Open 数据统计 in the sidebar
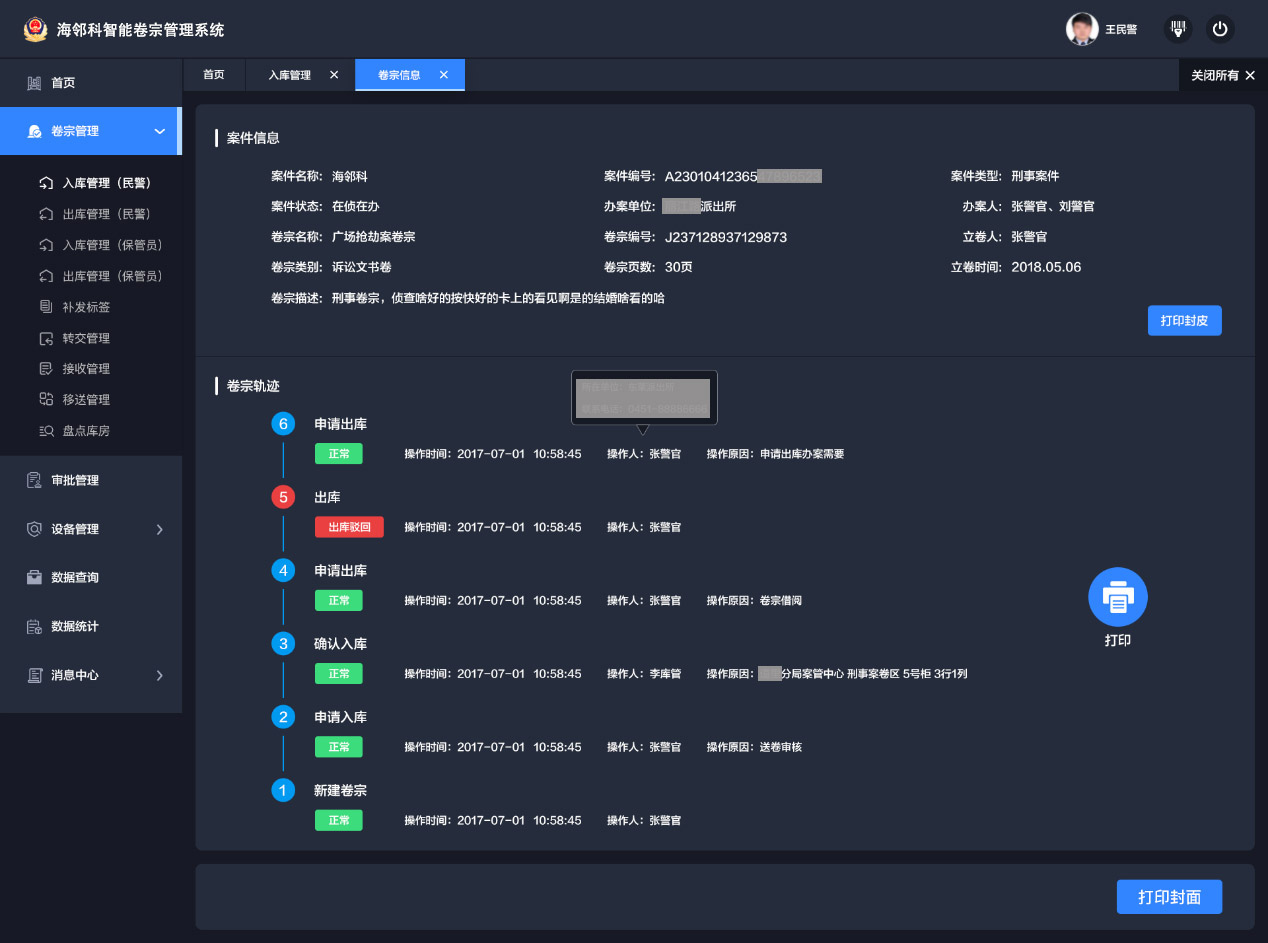The image size is (1268, 943). point(75,626)
